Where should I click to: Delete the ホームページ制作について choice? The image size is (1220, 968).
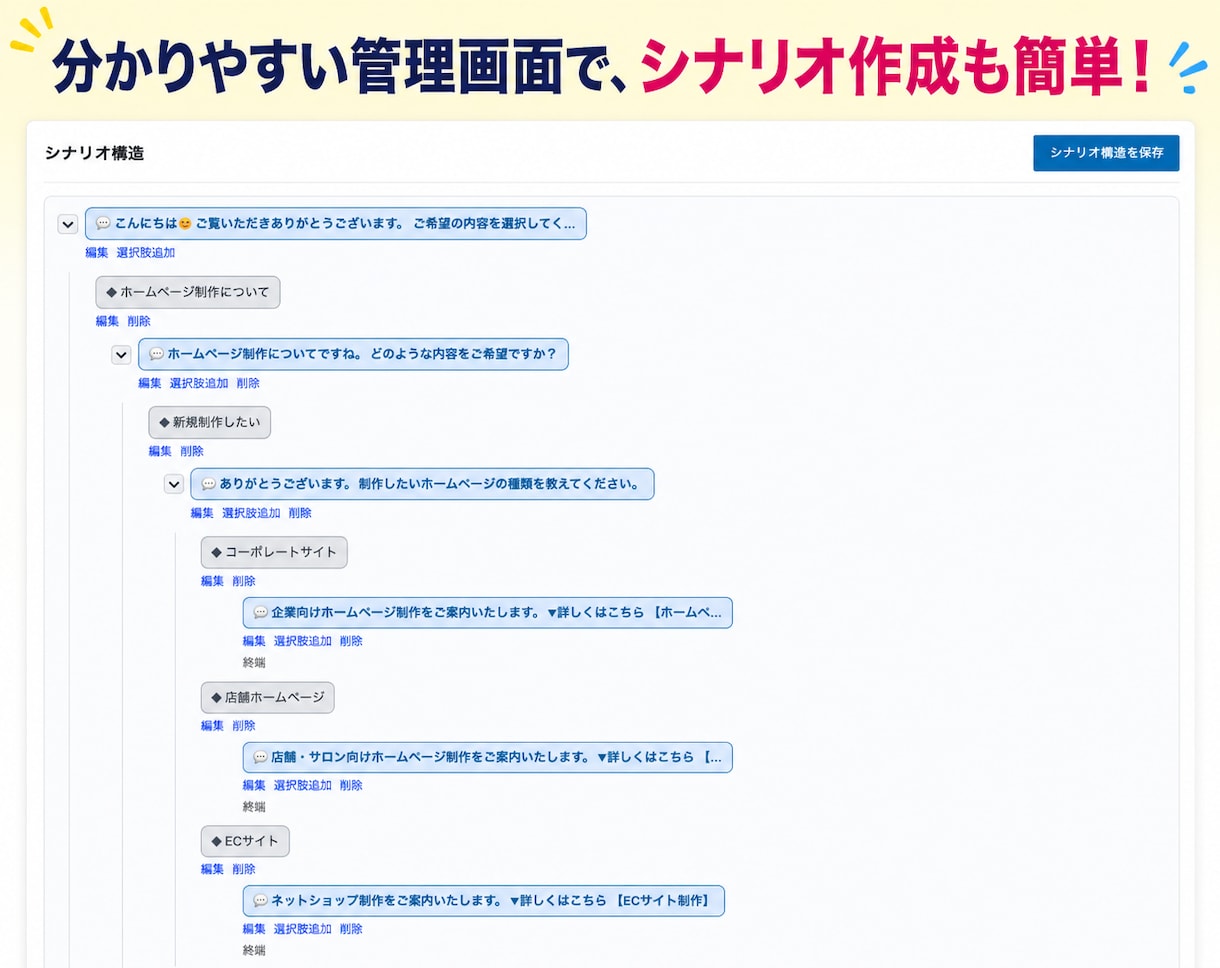139,321
